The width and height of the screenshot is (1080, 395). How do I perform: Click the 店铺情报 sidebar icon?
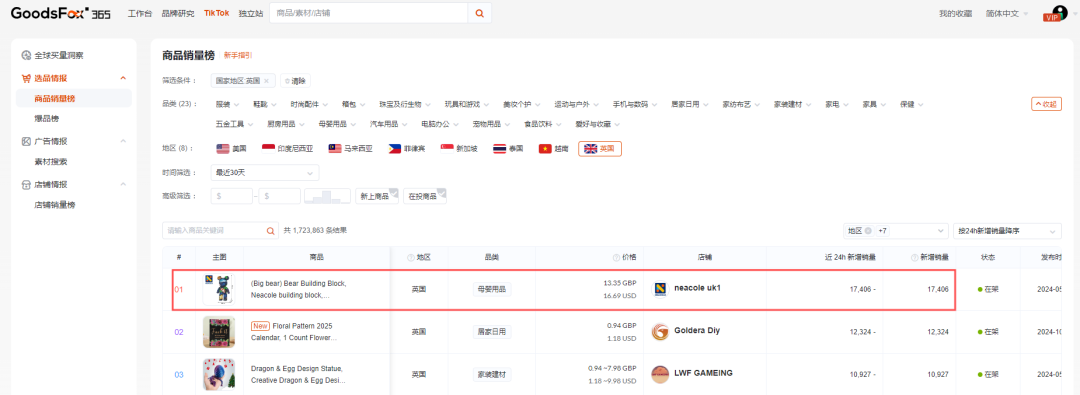tap(26, 184)
